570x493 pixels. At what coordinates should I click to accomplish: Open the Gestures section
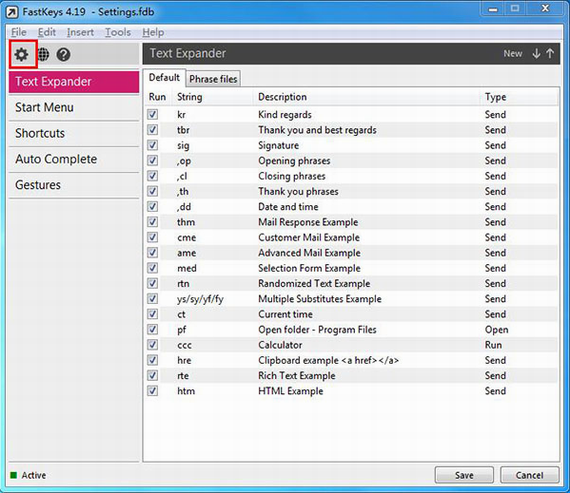tap(74, 185)
